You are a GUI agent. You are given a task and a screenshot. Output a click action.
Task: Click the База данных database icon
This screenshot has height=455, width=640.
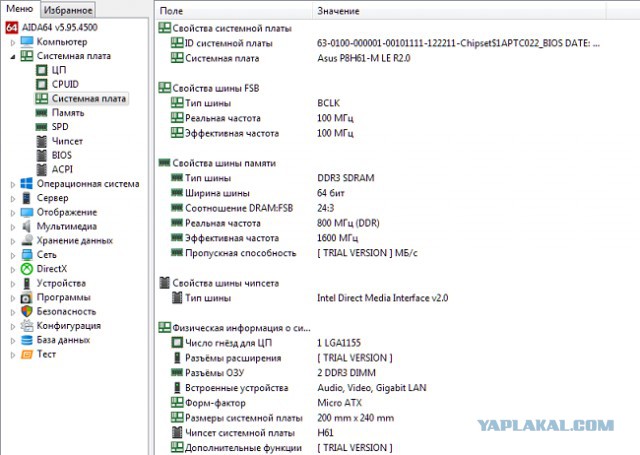pos(27,340)
